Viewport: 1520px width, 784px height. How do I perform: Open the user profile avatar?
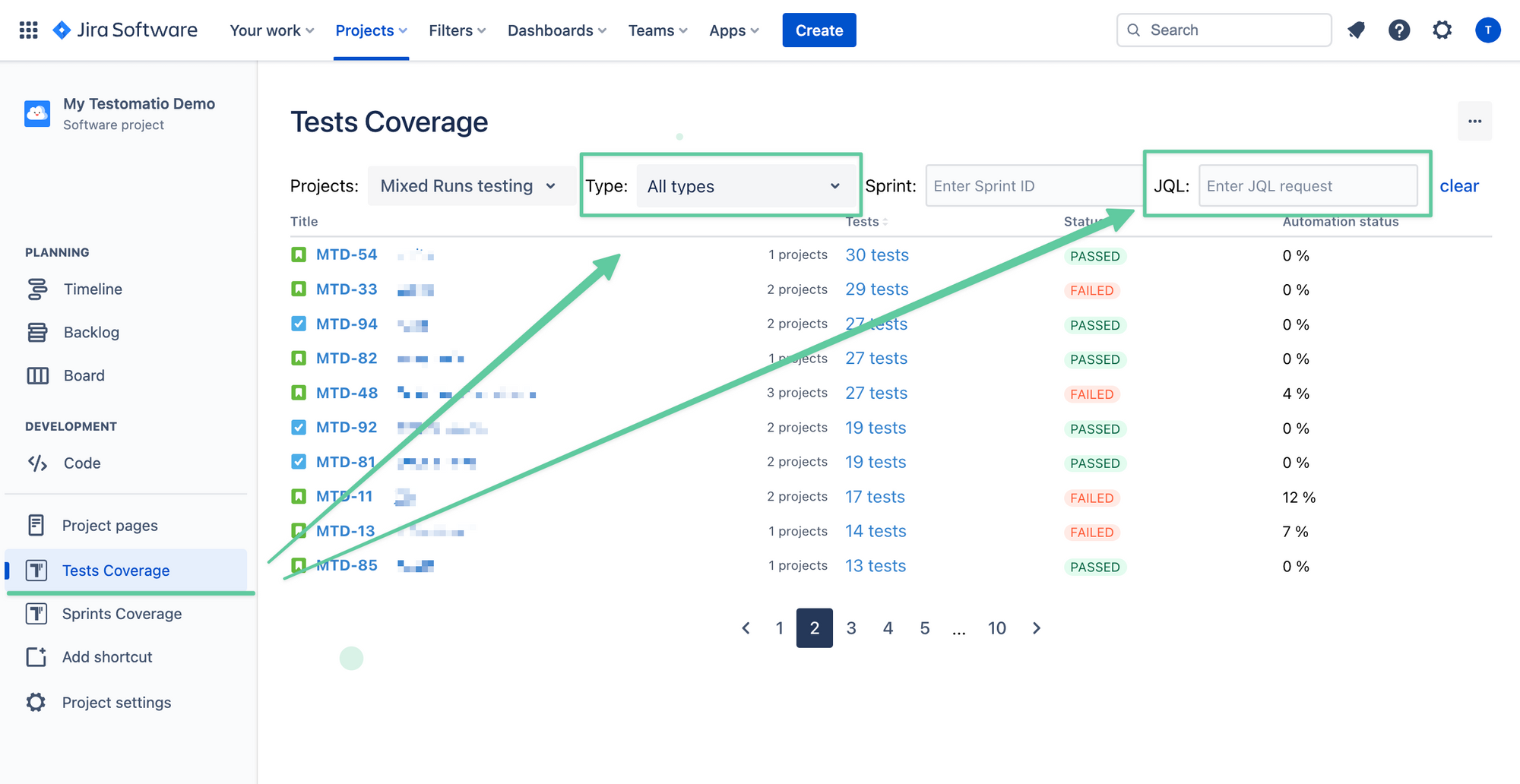[x=1488, y=30]
